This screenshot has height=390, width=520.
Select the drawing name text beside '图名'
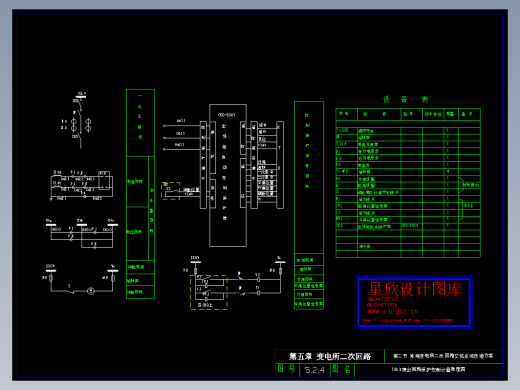tap(428, 369)
